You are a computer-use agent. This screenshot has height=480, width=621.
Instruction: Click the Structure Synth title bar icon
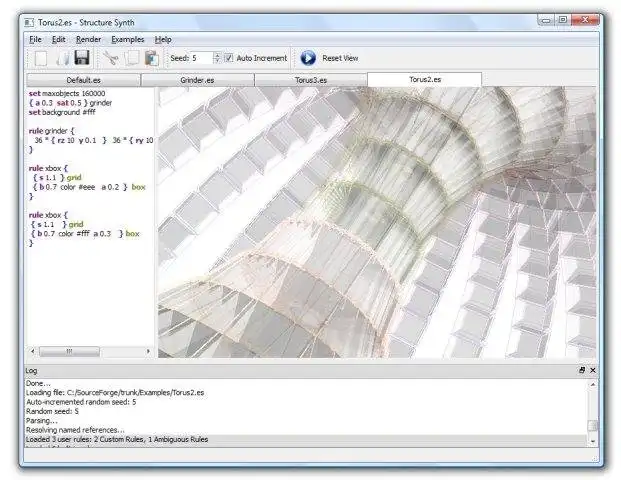[29, 23]
